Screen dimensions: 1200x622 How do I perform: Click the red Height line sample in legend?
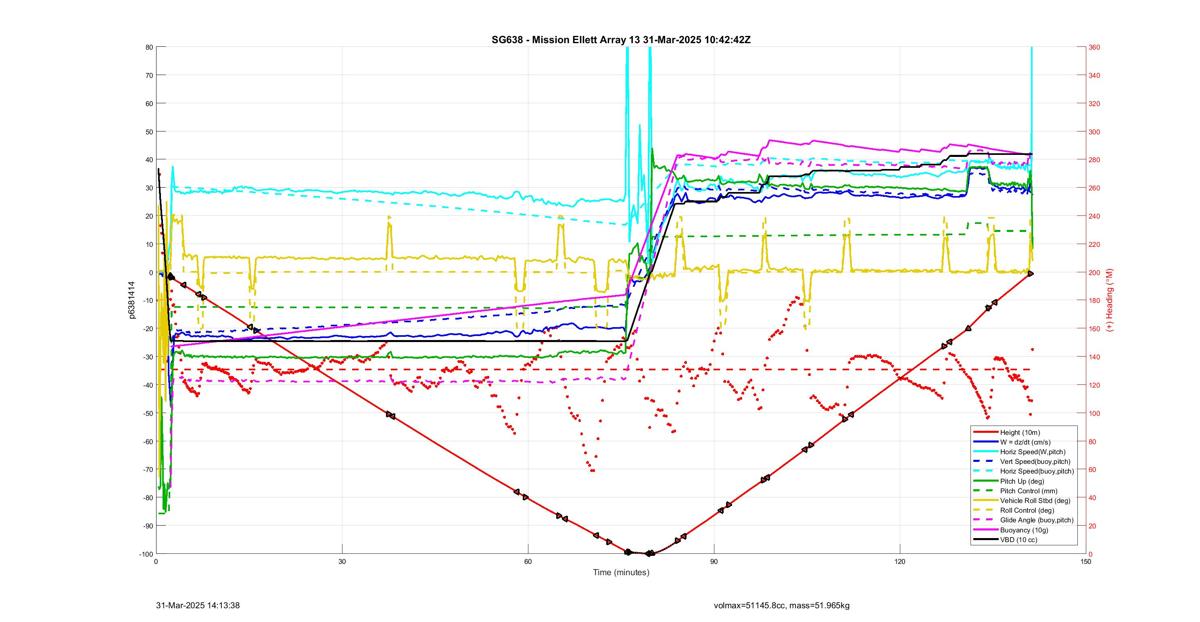pos(985,432)
